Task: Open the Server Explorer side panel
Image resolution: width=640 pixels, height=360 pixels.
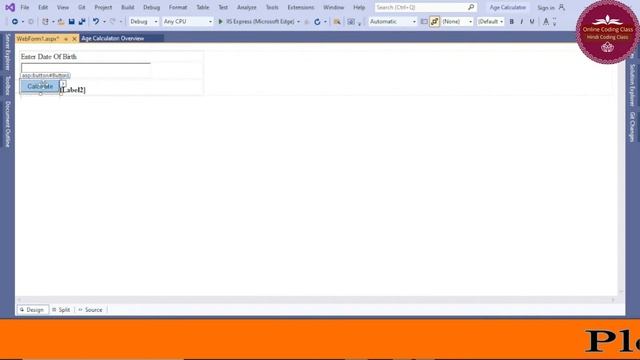Action: coord(7,52)
